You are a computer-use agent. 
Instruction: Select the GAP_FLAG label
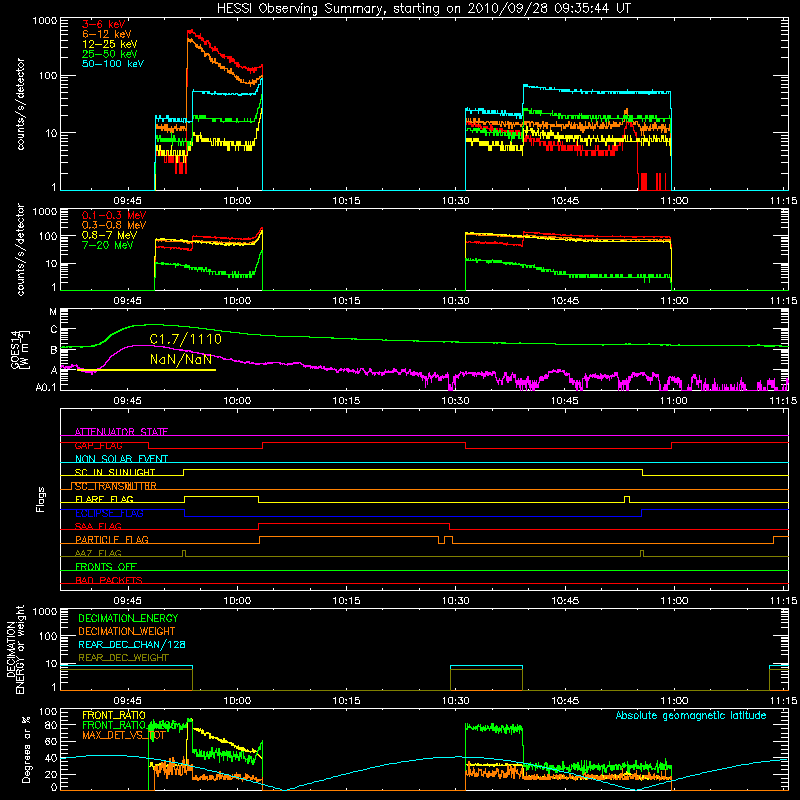(98, 445)
